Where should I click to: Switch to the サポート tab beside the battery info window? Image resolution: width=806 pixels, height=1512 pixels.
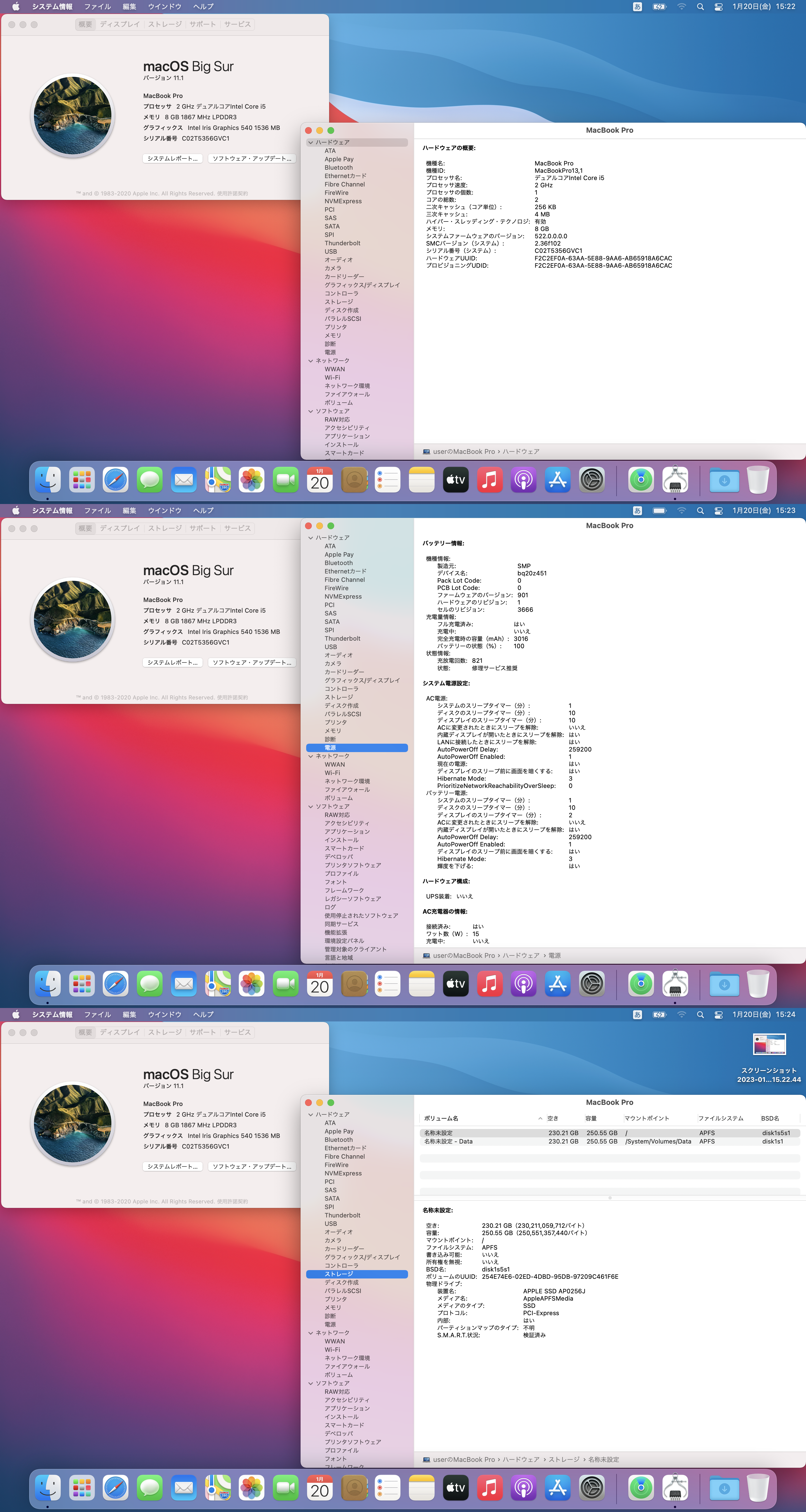tap(202, 528)
